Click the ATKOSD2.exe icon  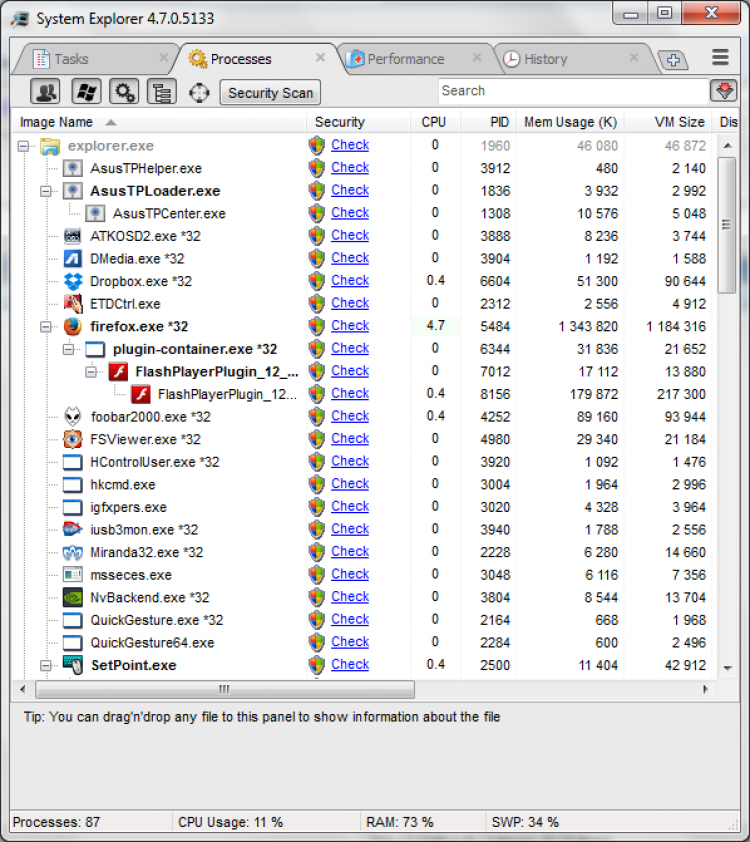pyautogui.click(x=72, y=236)
